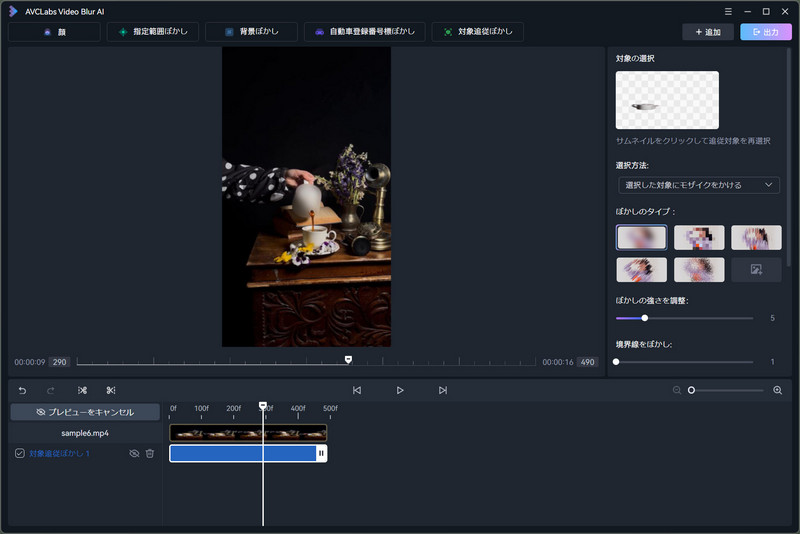Click the undo icon

coord(22,390)
